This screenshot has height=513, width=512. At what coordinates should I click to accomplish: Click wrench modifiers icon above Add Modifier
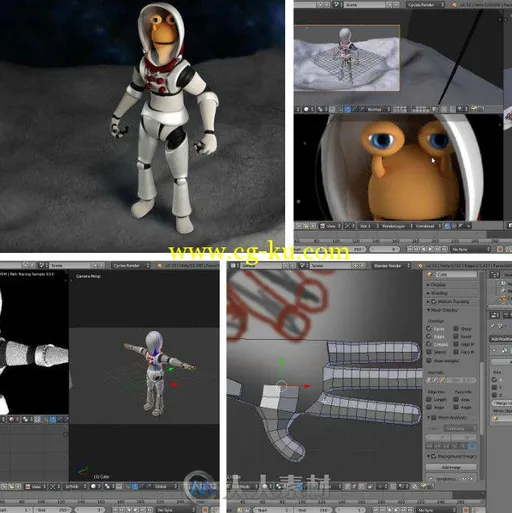click(493, 325)
